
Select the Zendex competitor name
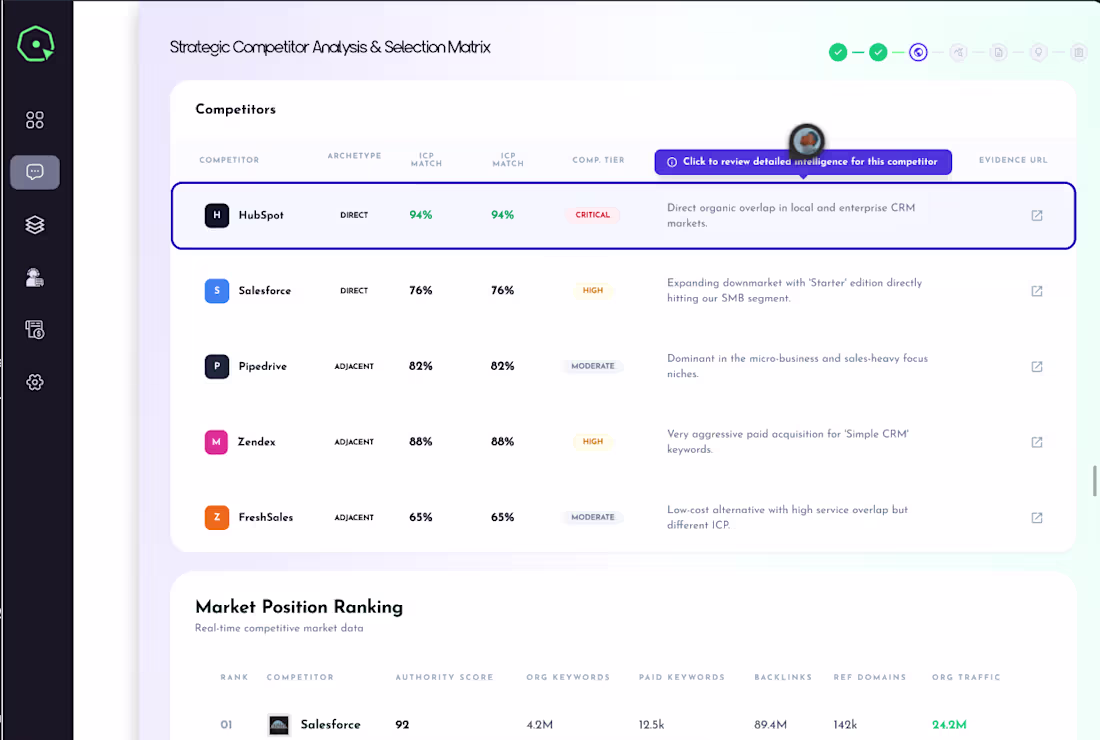click(257, 442)
